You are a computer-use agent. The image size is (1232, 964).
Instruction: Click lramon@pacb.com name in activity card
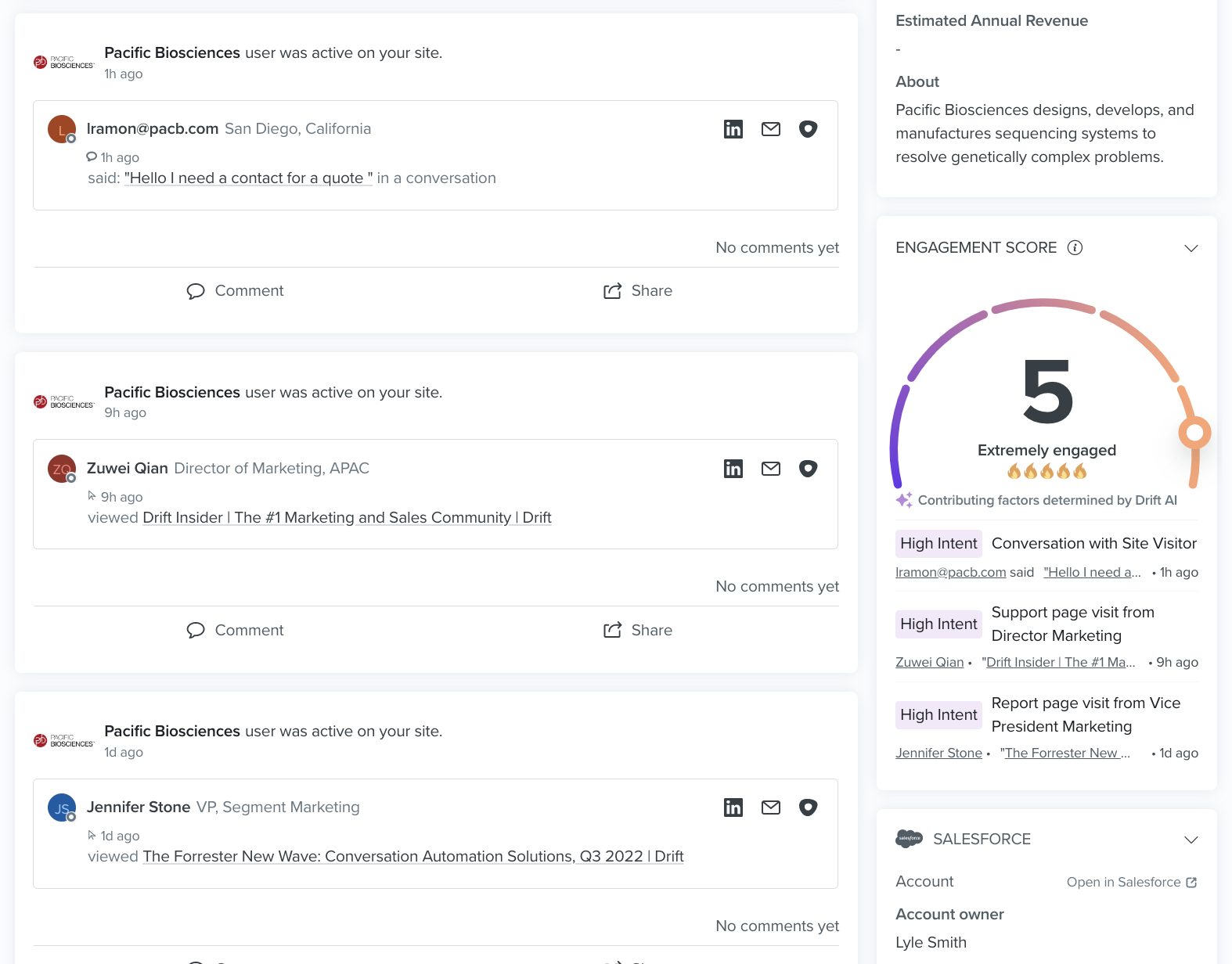153,129
